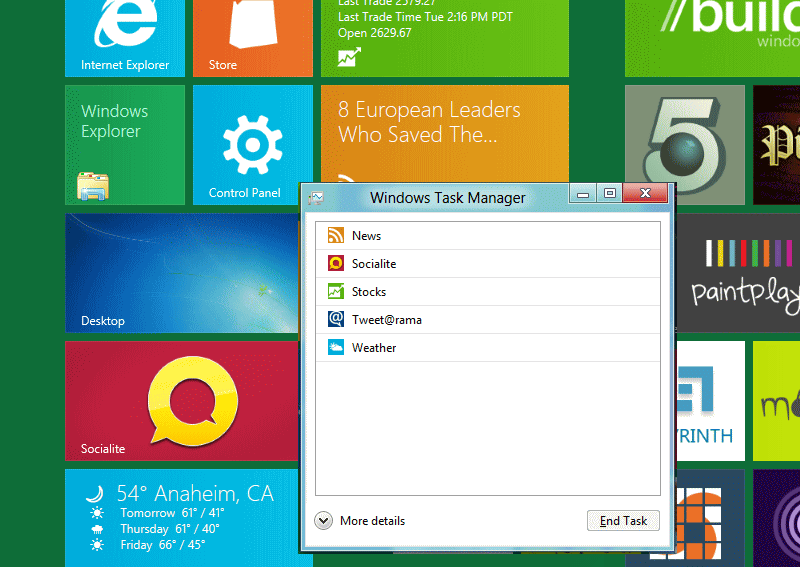
Task: Open the lime green tile at right edge
Action: 777,401
